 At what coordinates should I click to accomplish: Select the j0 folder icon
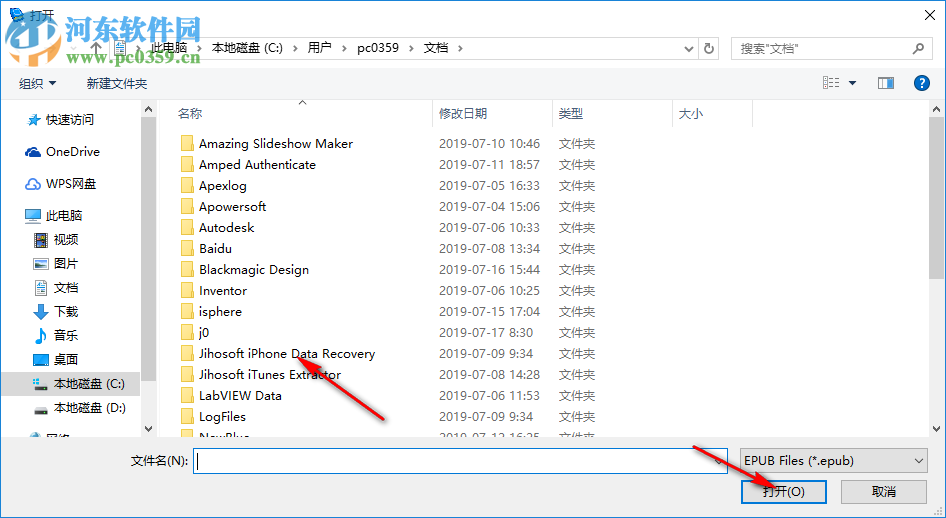click(x=188, y=333)
